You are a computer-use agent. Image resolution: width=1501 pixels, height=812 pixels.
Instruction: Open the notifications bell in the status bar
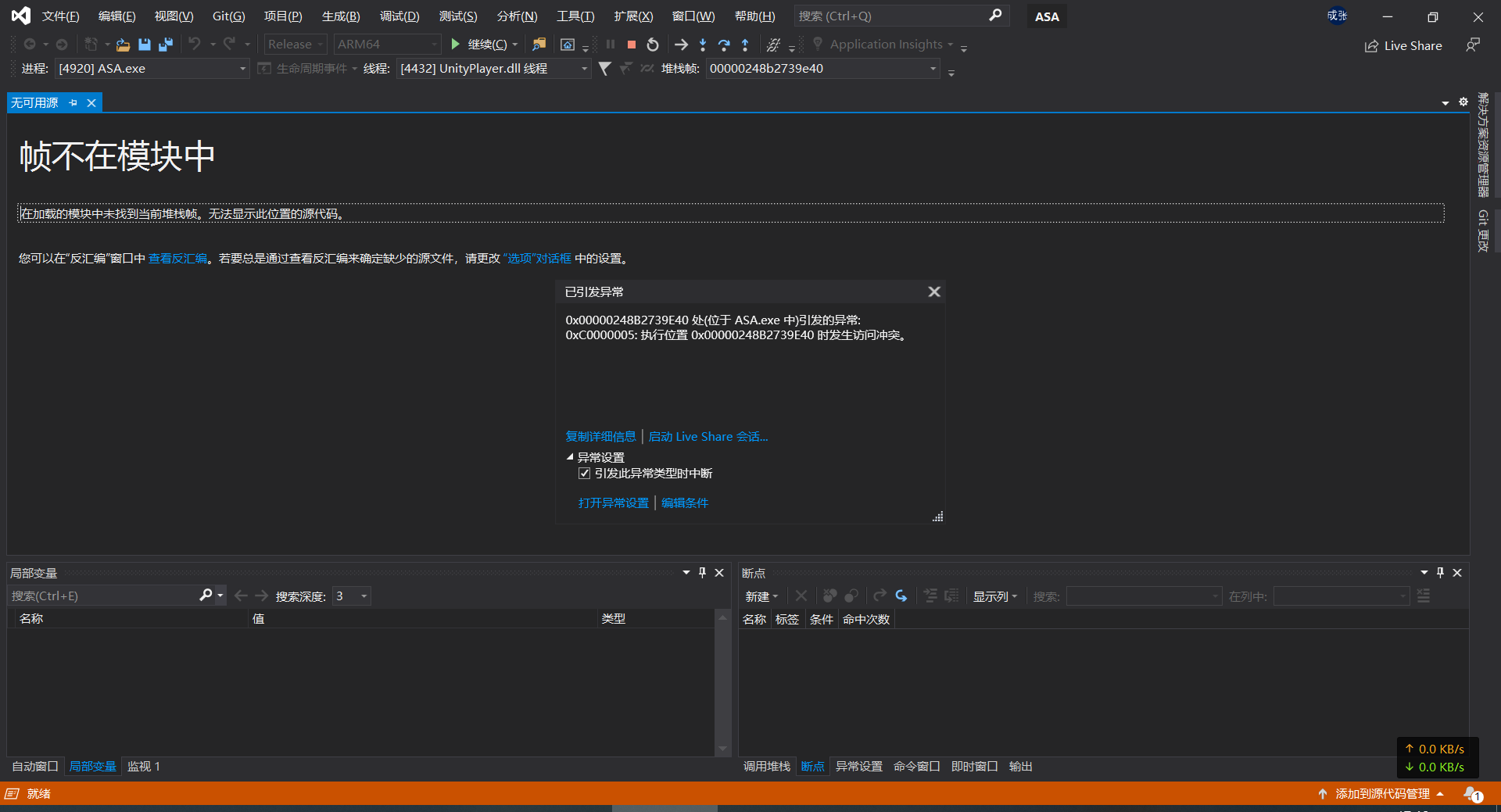click(1472, 794)
